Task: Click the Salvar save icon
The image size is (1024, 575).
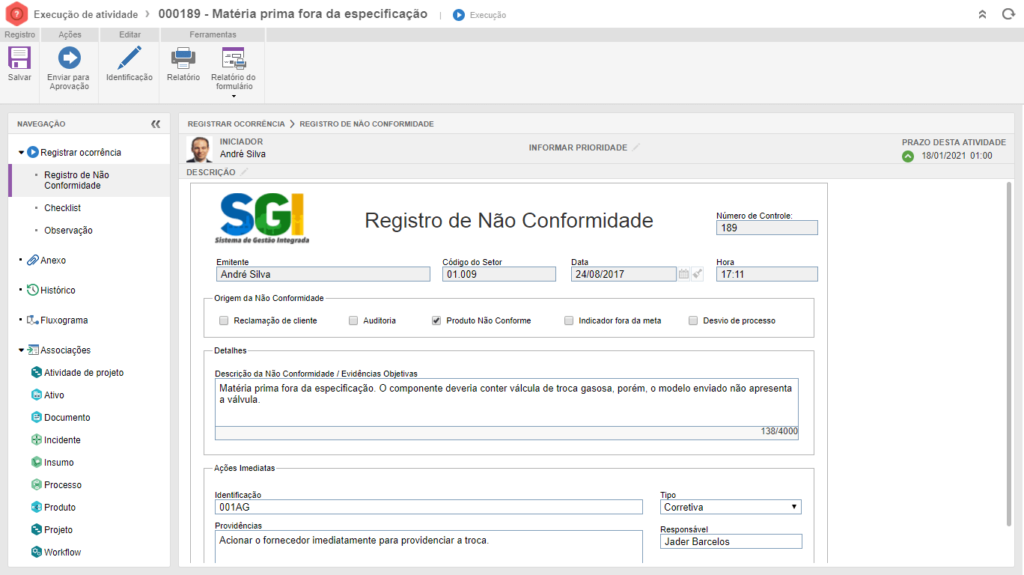Action: click(x=19, y=59)
